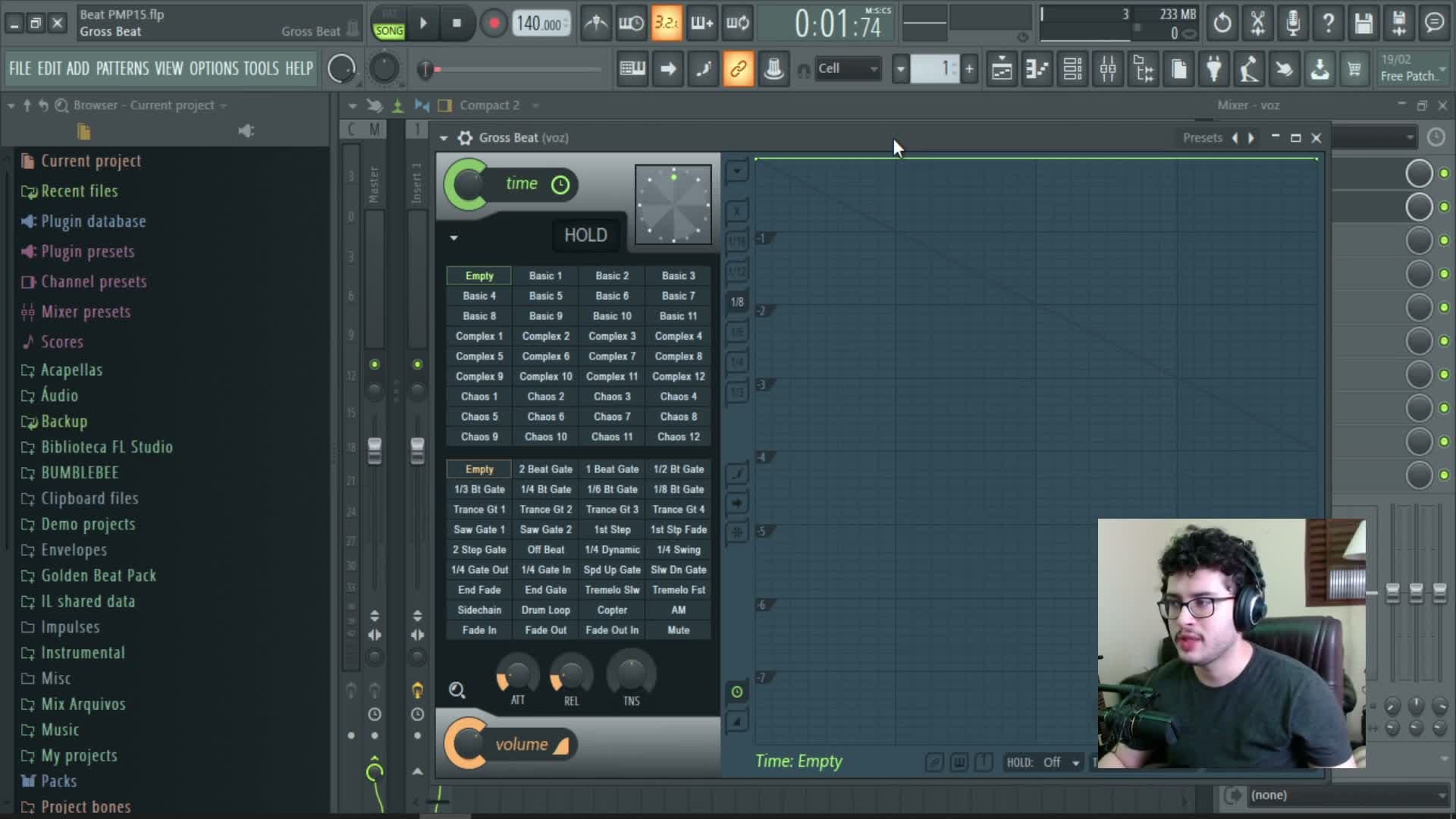This screenshot has height=819, width=1456.
Task: Adjust the REL knob in Gross Beat
Action: coord(571,674)
